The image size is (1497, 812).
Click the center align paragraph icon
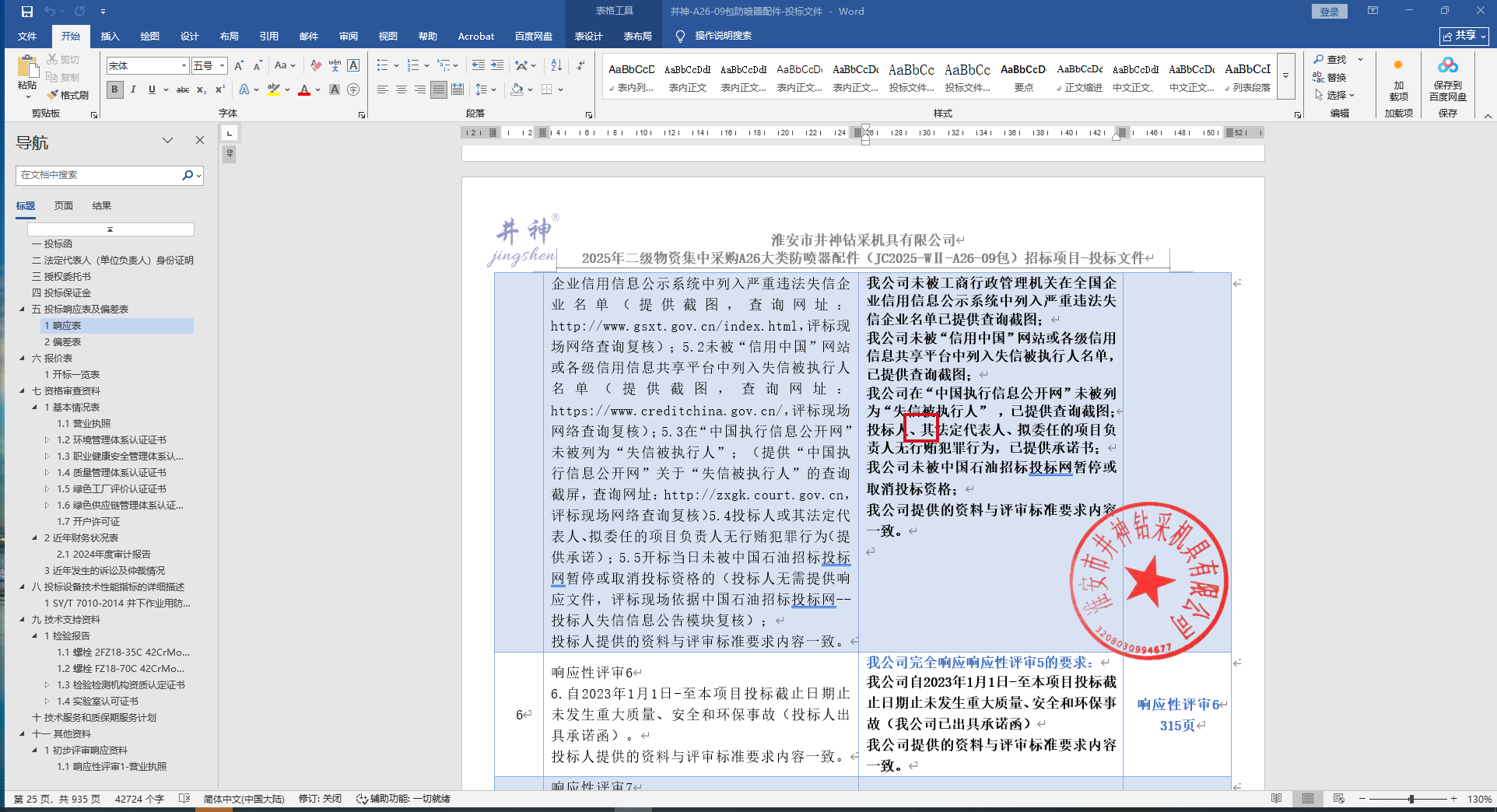point(401,89)
